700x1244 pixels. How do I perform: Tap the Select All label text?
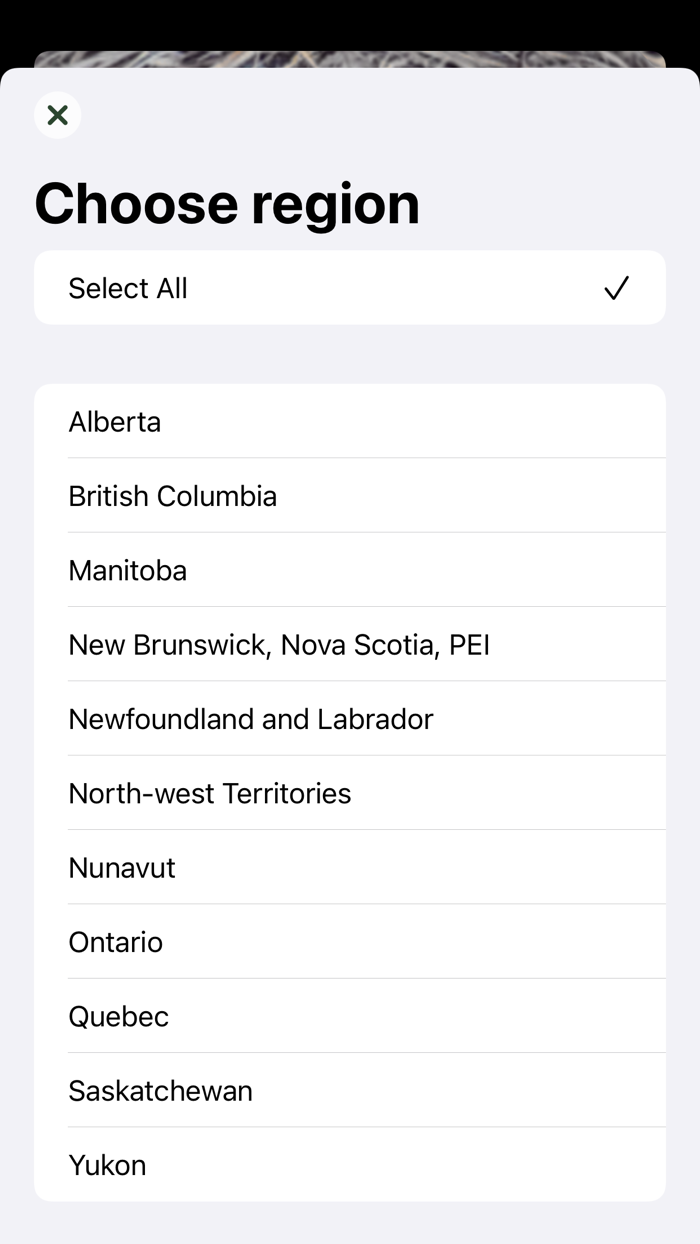tap(128, 288)
